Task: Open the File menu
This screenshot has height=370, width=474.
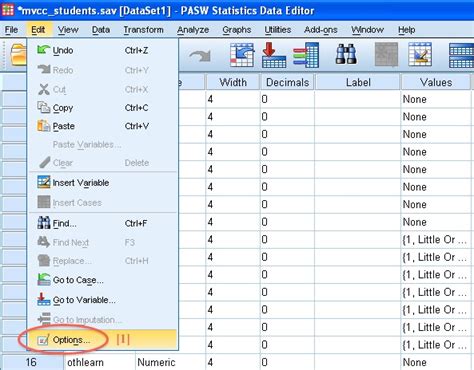Action: [x=11, y=30]
